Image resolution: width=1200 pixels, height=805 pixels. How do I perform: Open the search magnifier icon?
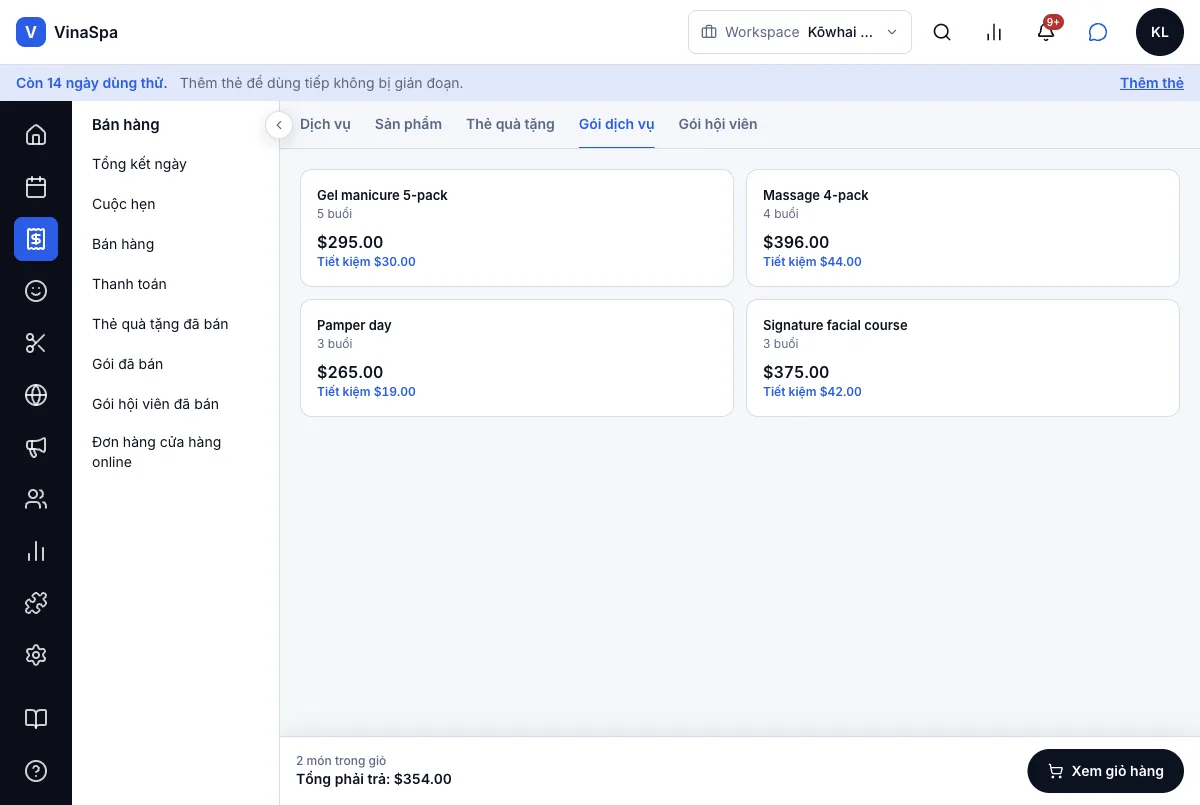point(942,32)
